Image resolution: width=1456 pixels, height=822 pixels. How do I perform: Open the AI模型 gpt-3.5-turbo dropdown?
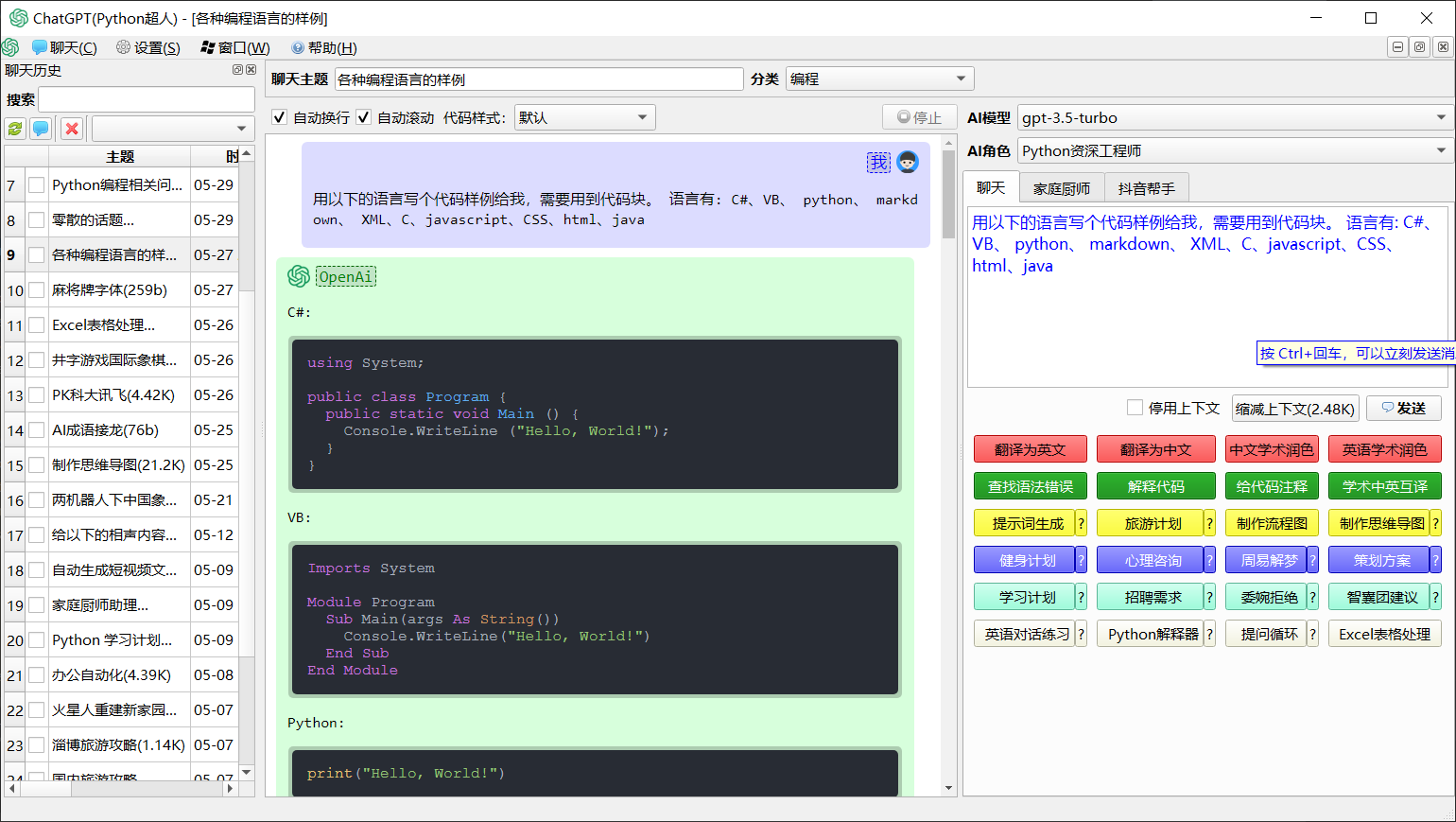click(1235, 117)
